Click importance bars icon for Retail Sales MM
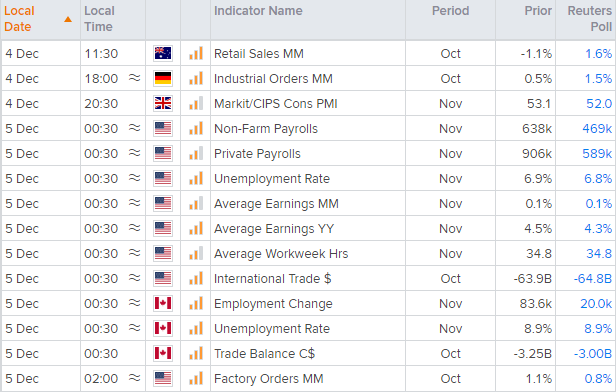 pos(196,53)
